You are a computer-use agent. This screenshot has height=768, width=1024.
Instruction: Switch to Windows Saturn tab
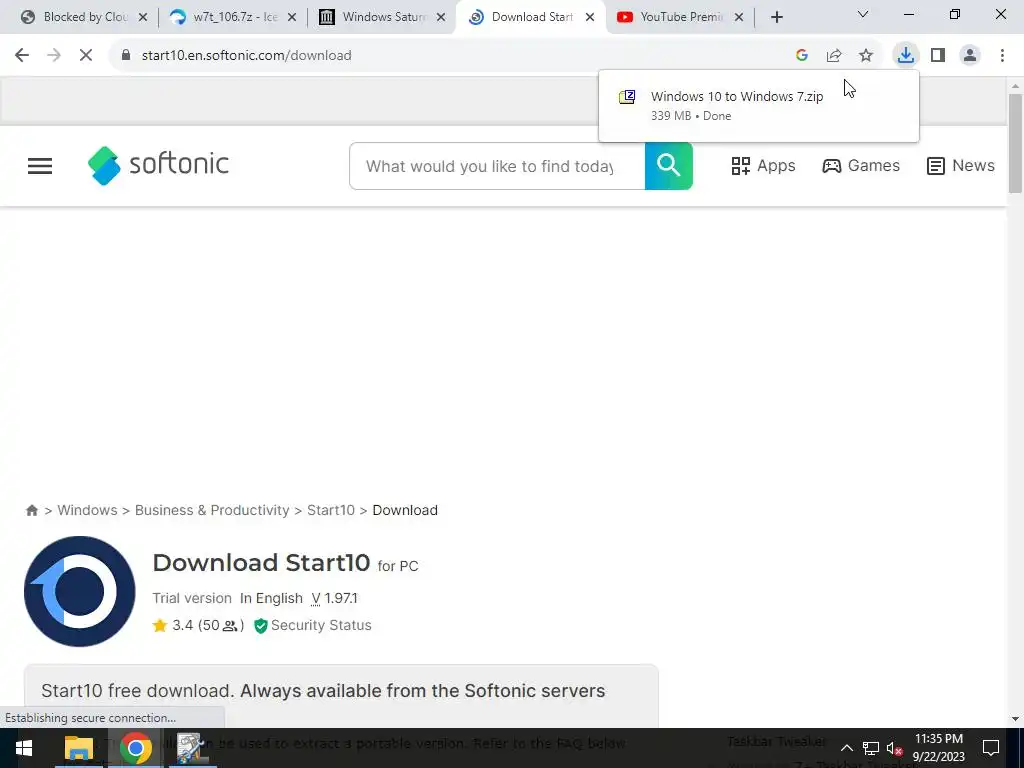(384, 17)
